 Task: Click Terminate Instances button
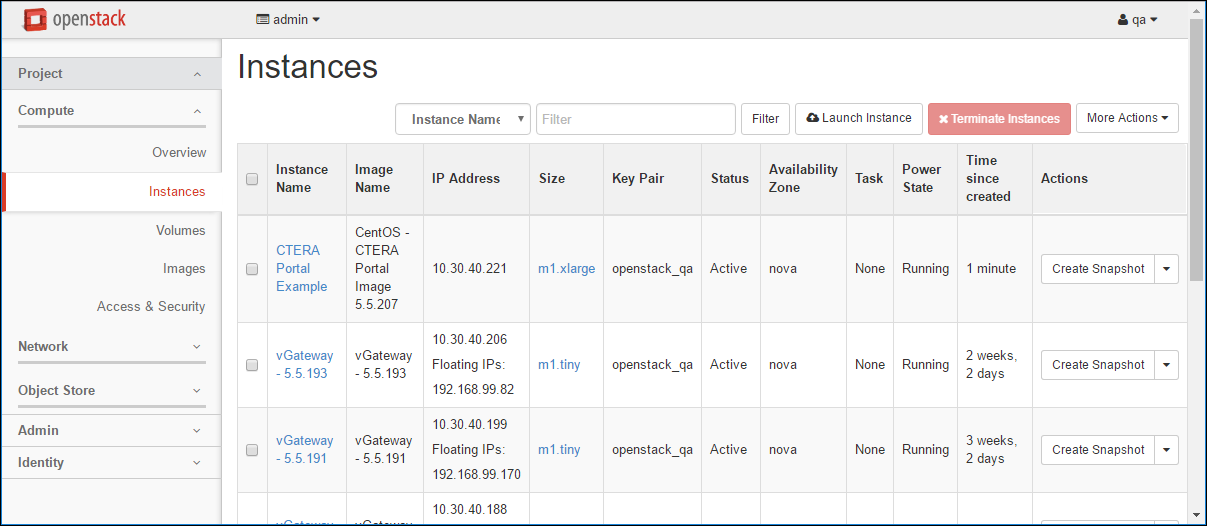[999, 119]
